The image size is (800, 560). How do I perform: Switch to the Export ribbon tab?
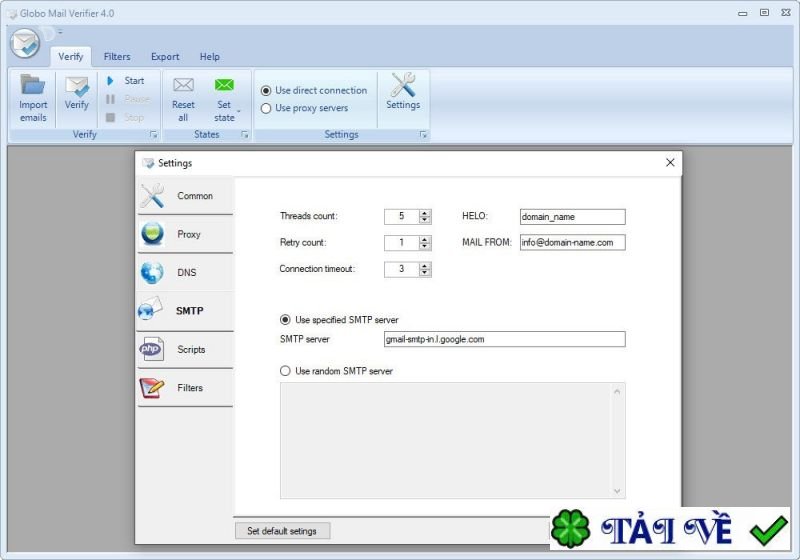point(165,57)
